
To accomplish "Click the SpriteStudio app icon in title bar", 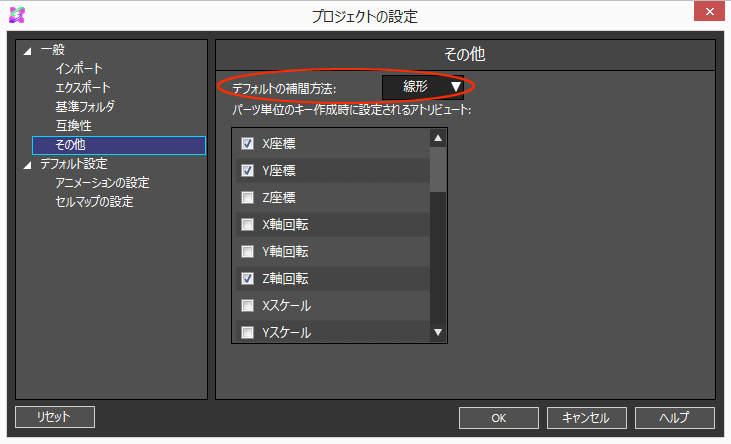I will point(17,15).
